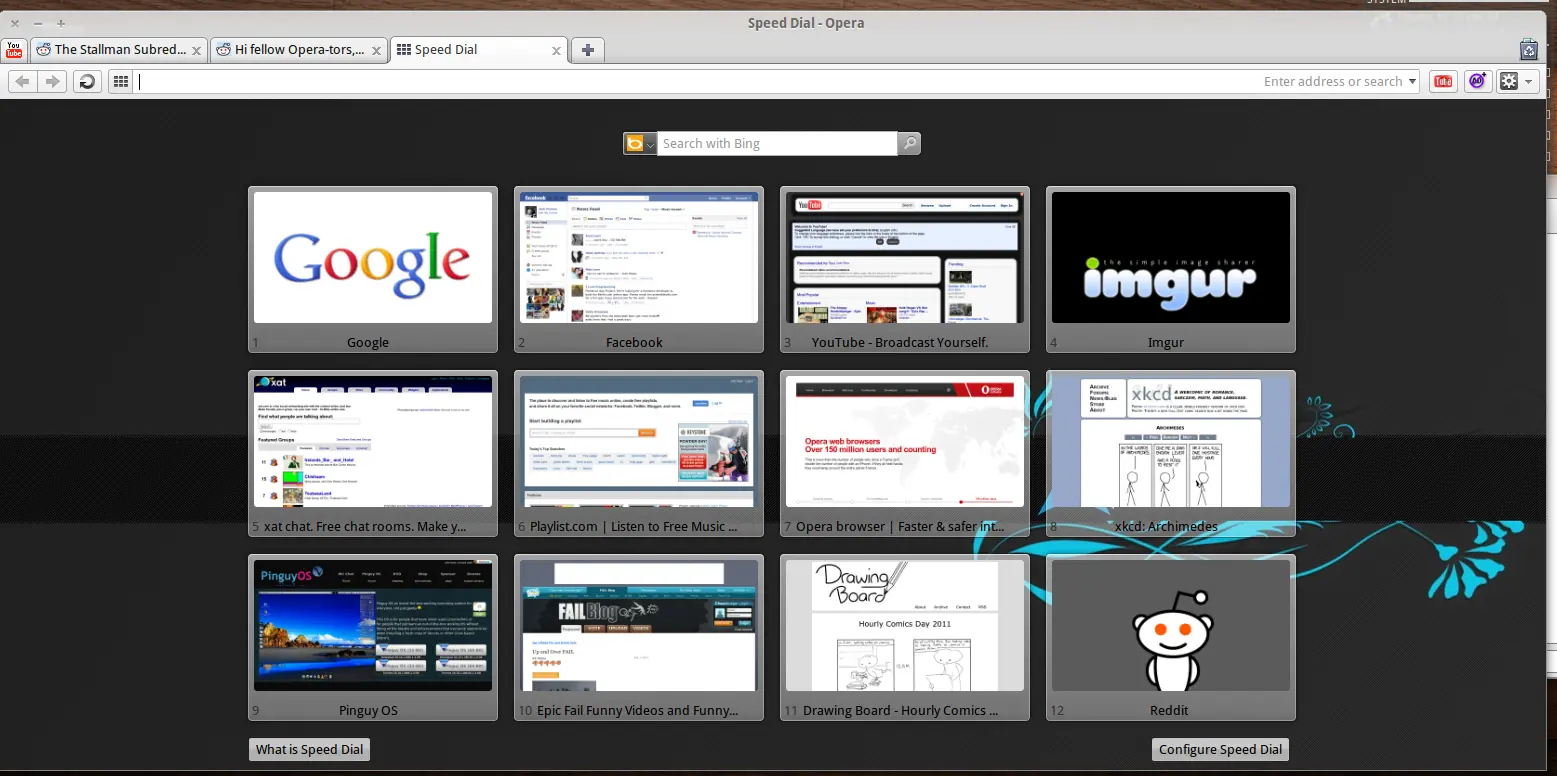
Task: Open the Facebook speed dial entry
Action: tap(639, 269)
